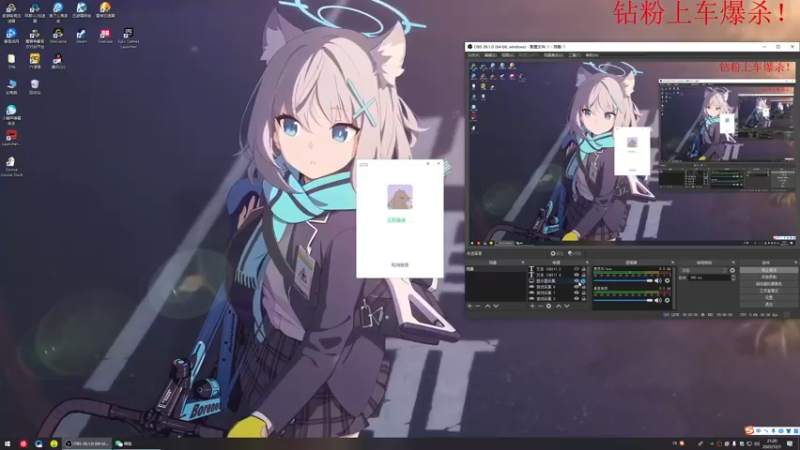This screenshot has height=450, width=800.
Task: Select the red Launcher desktop icon
Action: tap(11, 138)
